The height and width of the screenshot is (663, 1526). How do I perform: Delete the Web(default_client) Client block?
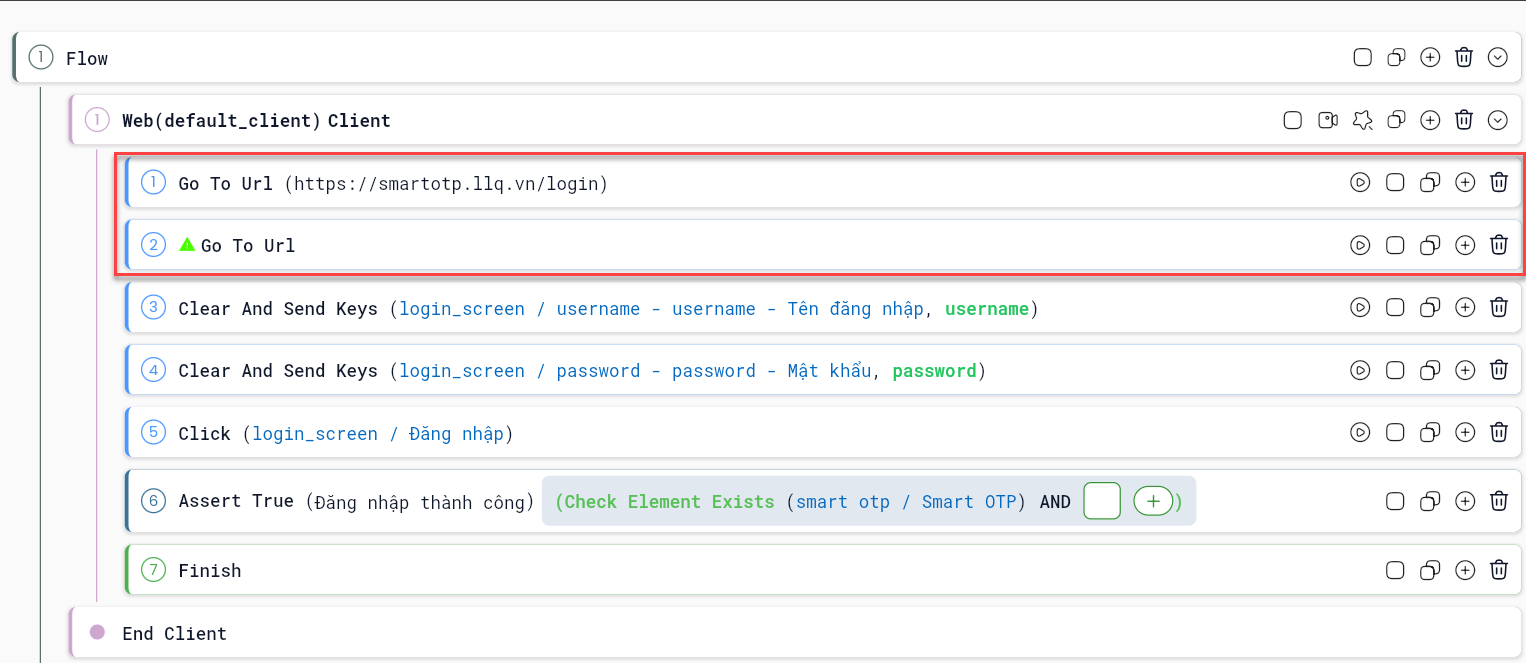(1464, 120)
